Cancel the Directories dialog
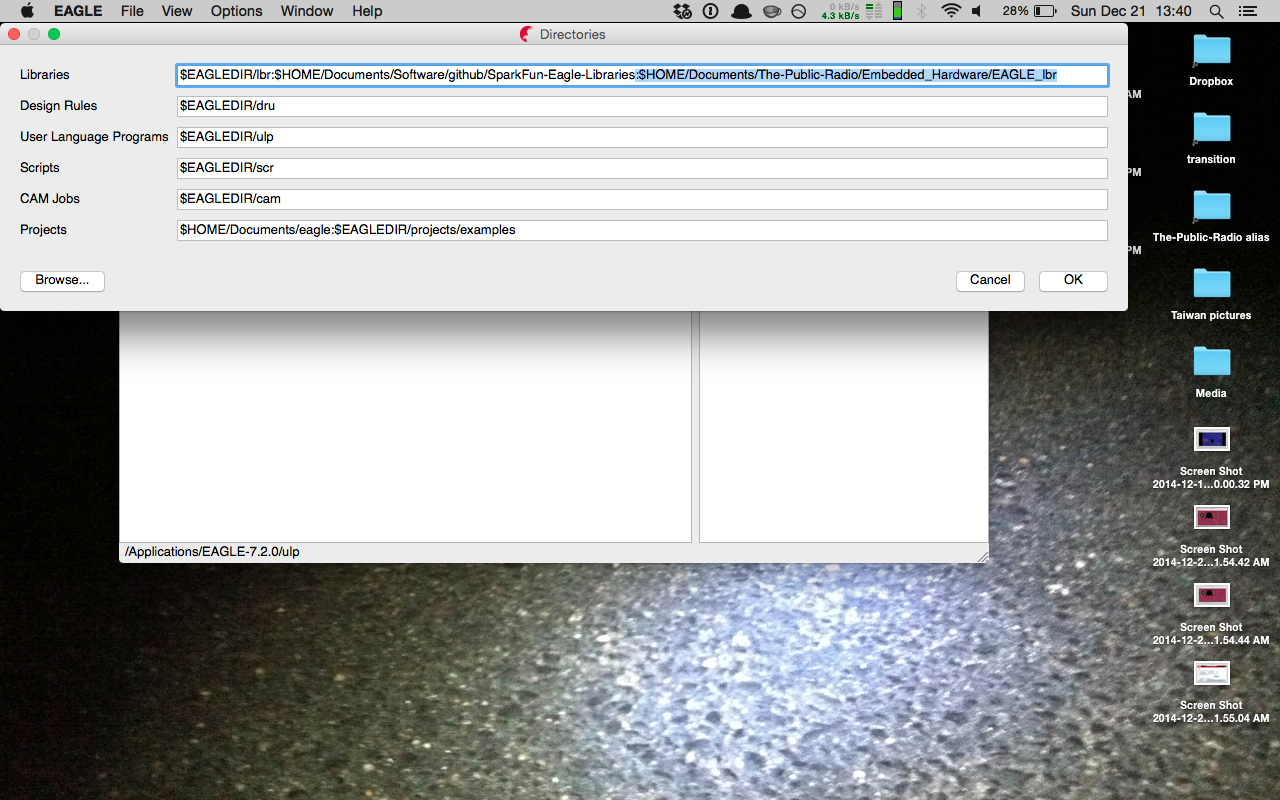Viewport: 1280px width, 800px height. [990, 281]
